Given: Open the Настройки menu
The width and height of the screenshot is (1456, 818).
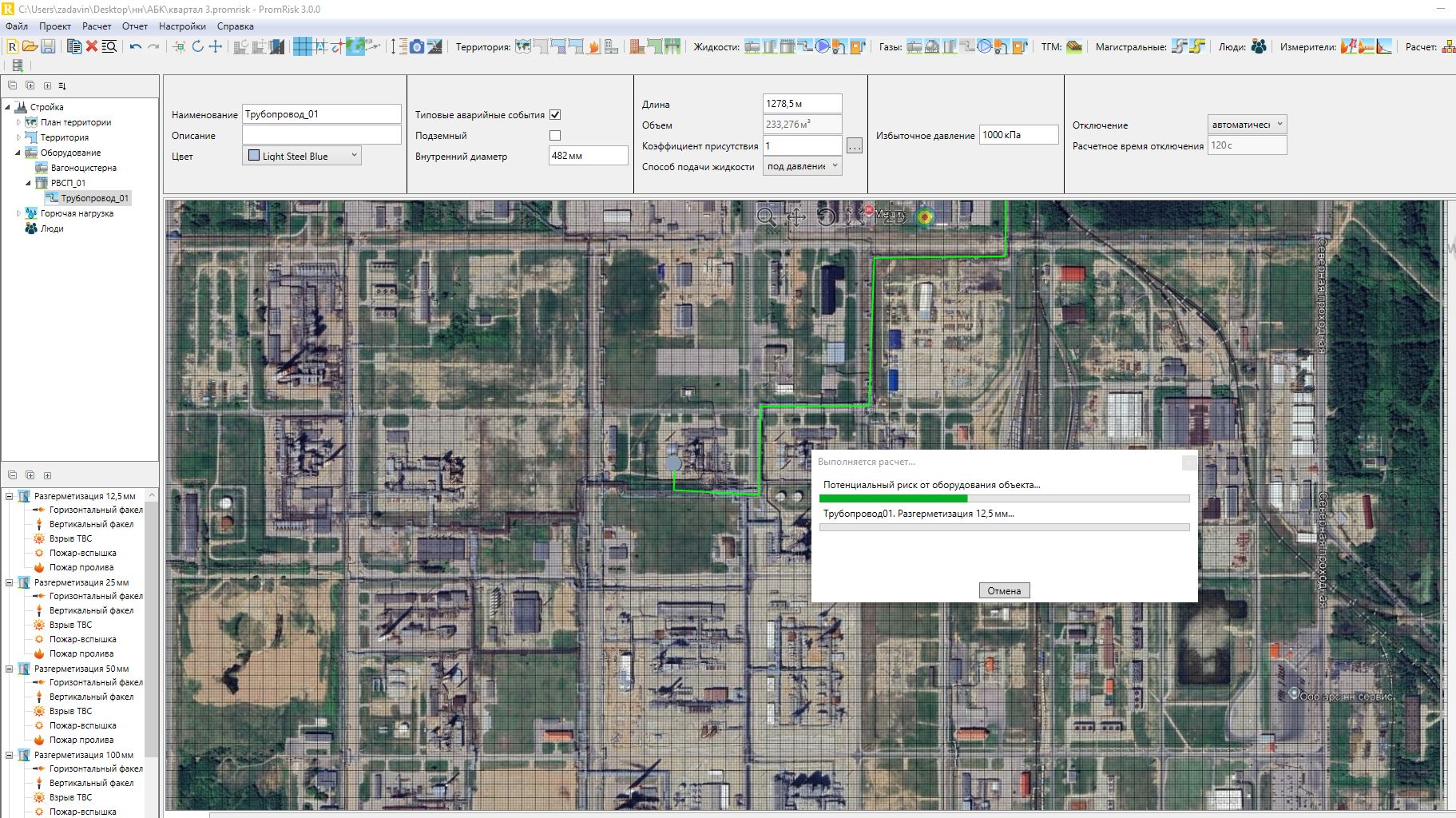Looking at the screenshot, I should pos(182,26).
